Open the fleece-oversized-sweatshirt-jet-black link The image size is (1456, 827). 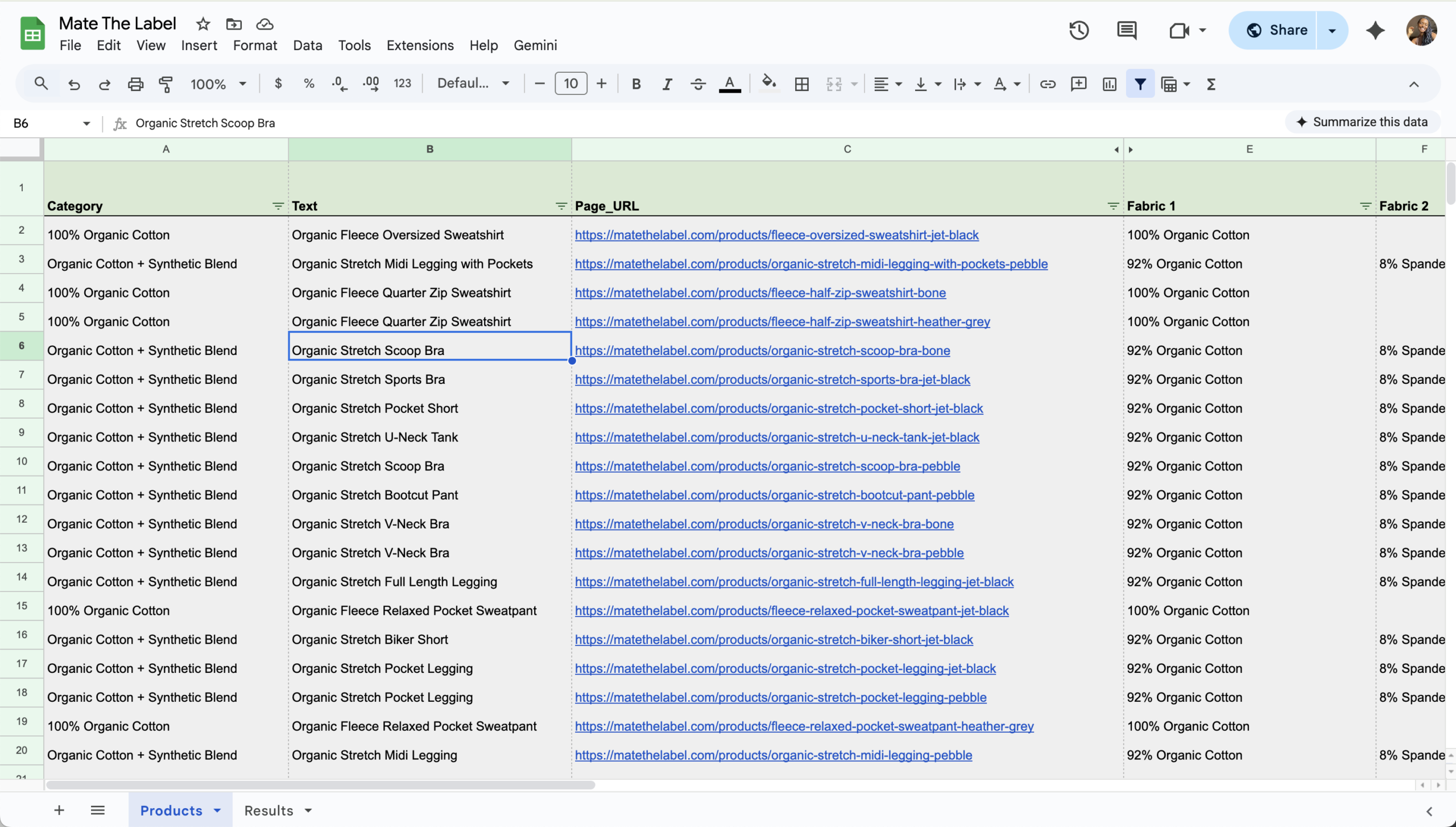click(776, 235)
